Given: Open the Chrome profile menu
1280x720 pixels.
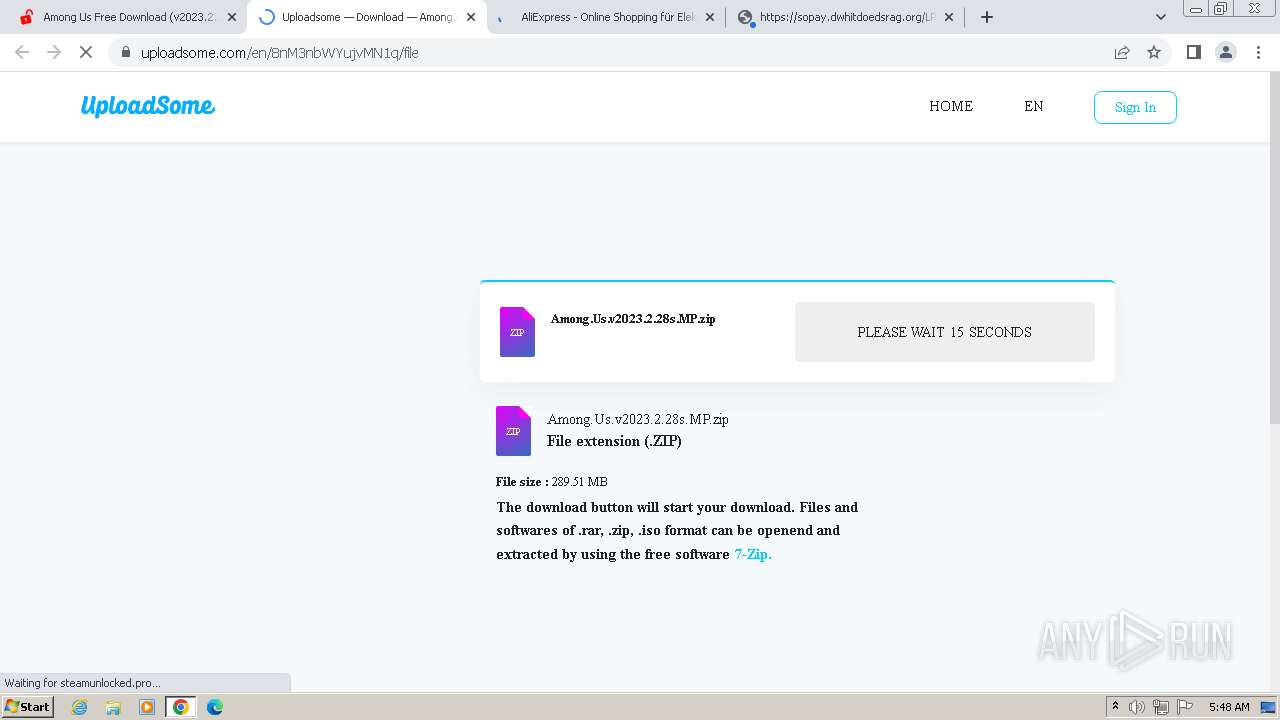Looking at the screenshot, I should coord(1226,52).
